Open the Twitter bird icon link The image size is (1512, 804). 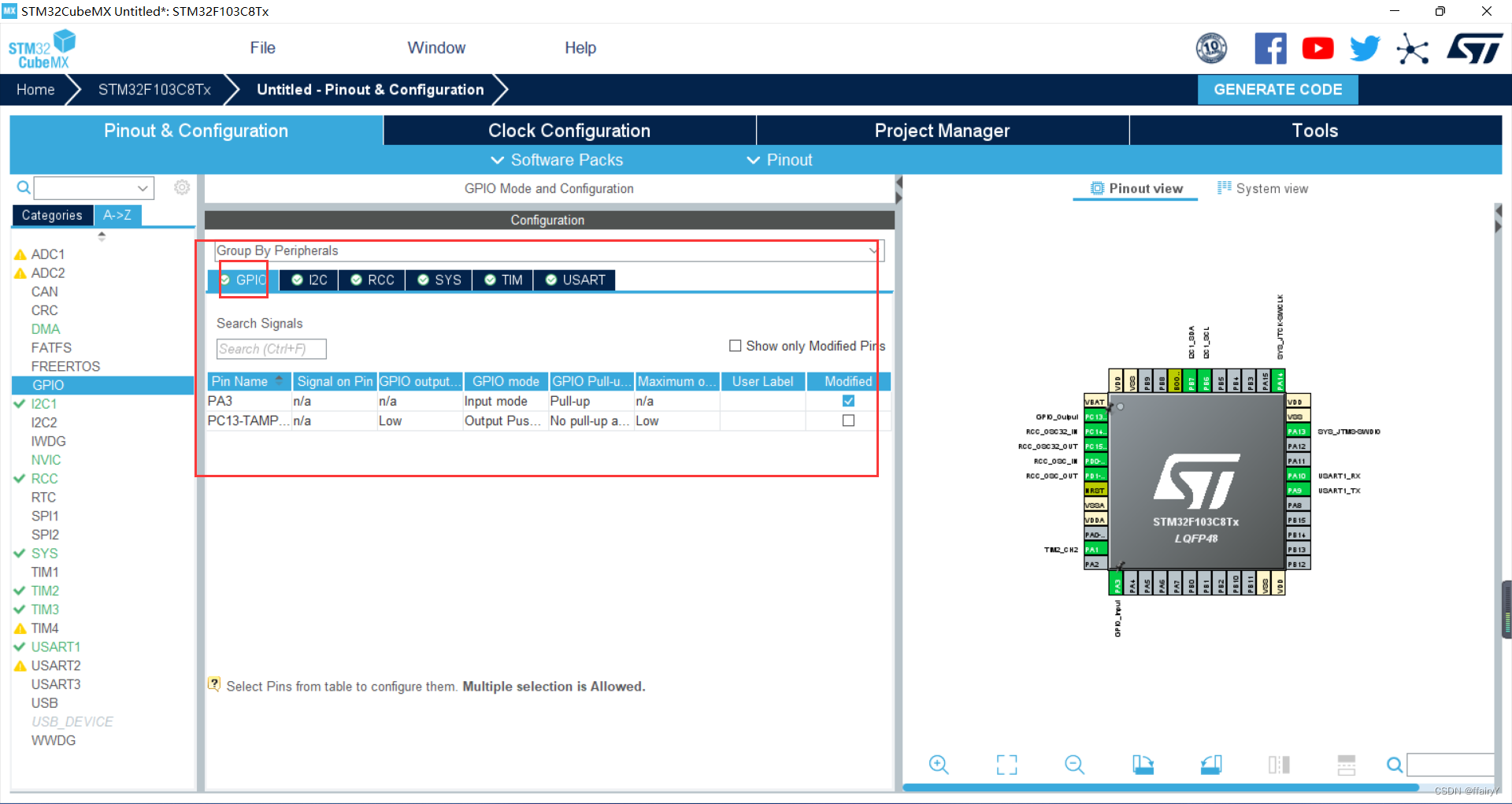(x=1365, y=49)
